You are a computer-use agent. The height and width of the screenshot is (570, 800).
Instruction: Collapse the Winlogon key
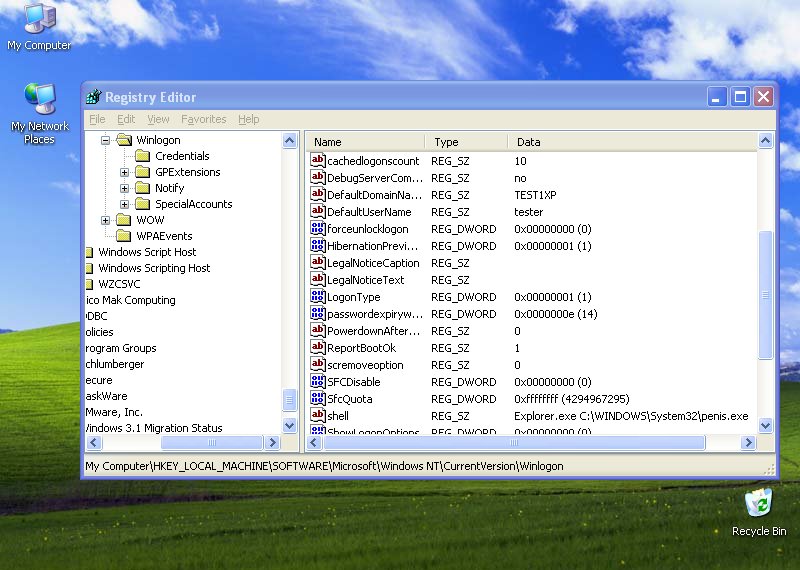coord(105,140)
